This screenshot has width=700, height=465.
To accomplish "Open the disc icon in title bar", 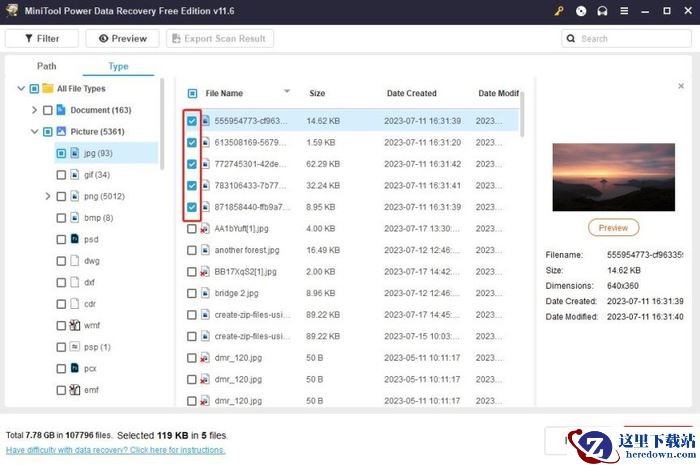I will [x=581, y=11].
